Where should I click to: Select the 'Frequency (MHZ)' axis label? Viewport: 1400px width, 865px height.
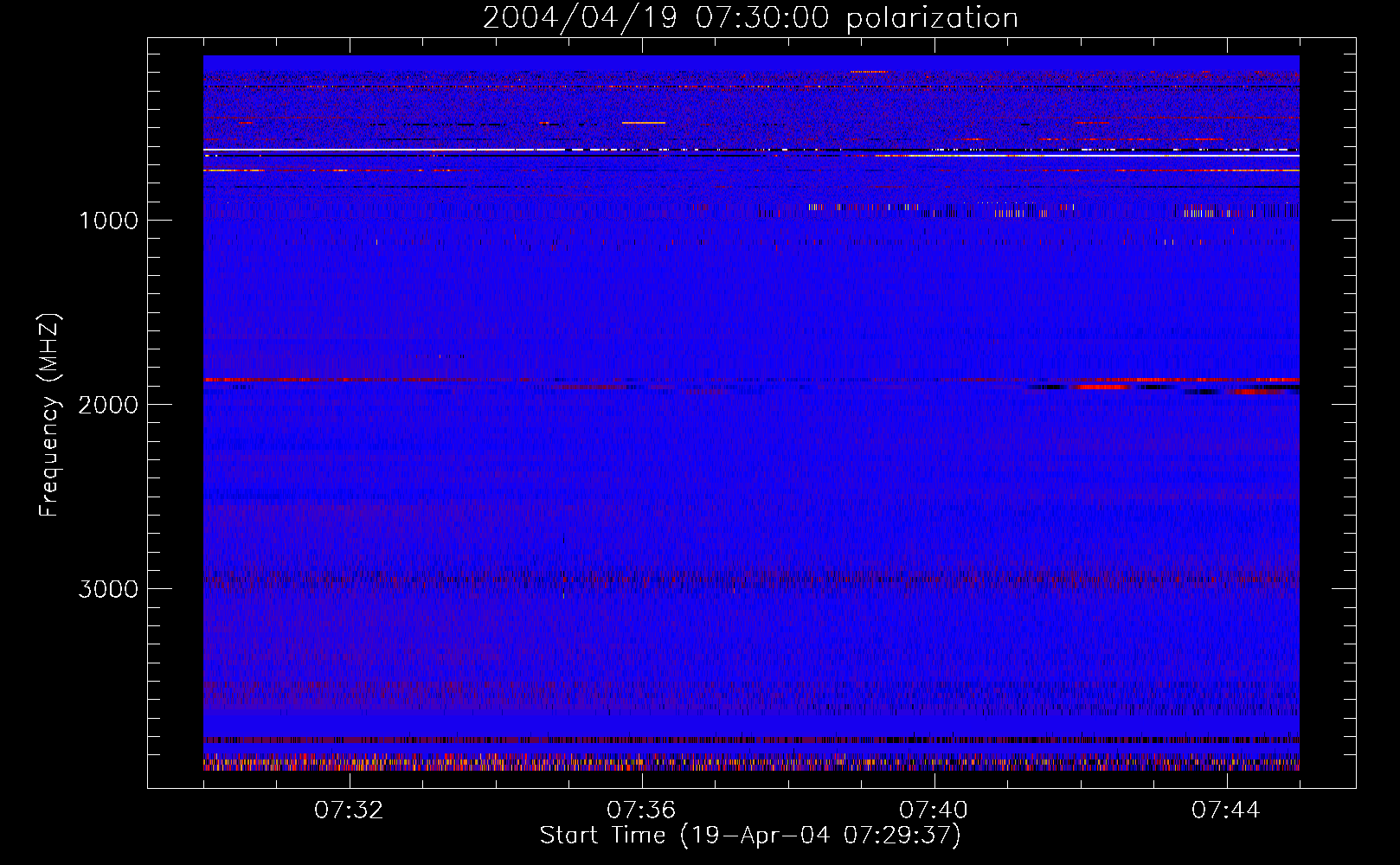(50, 415)
